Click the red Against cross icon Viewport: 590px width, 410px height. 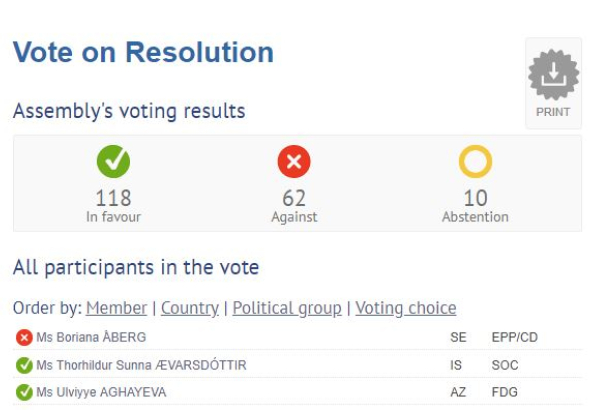tap(294, 161)
